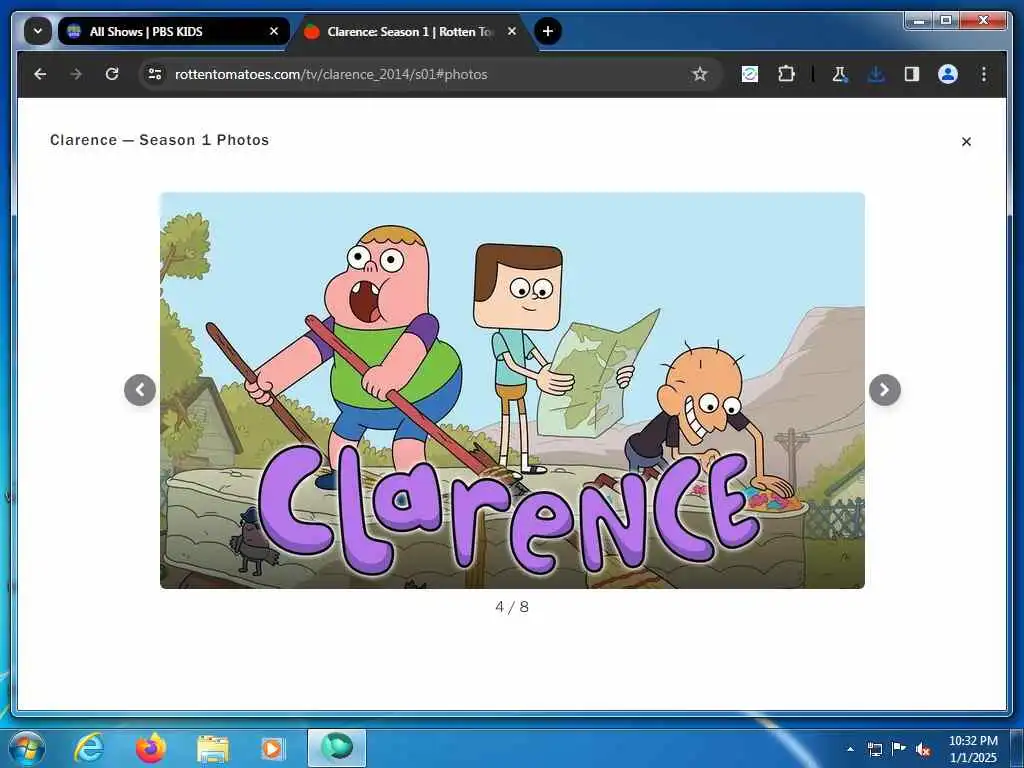Open network status tray icon
Image resolution: width=1024 pixels, height=768 pixels.
coord(874,749)
